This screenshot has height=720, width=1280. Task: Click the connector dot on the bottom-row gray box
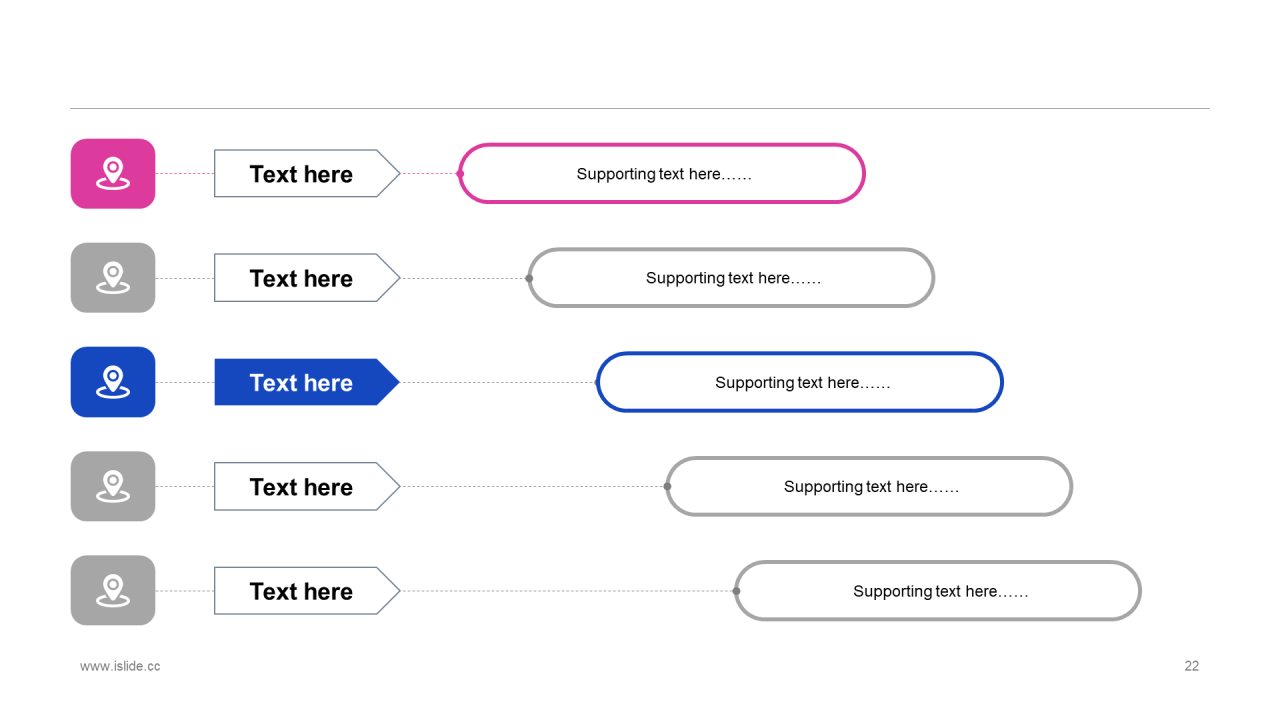736,590
